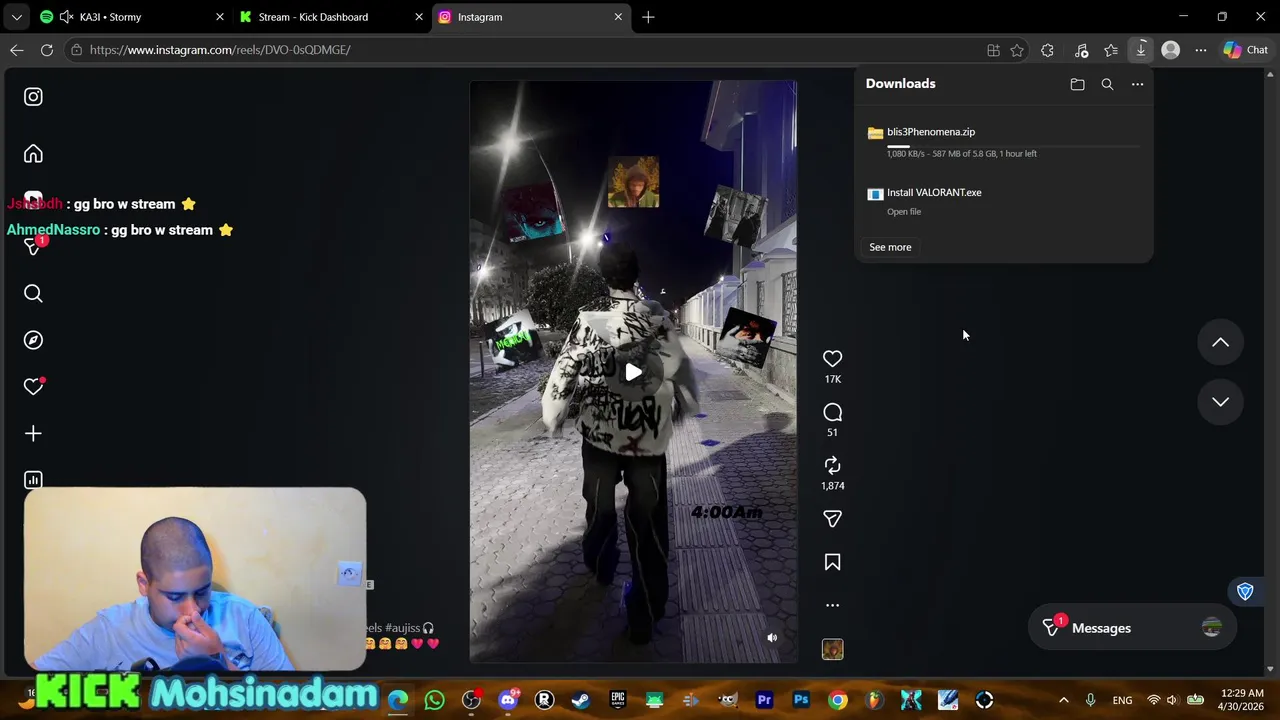Open WhatsApp from the taskbar
1280x720 pixels.
tap(434, 700)
